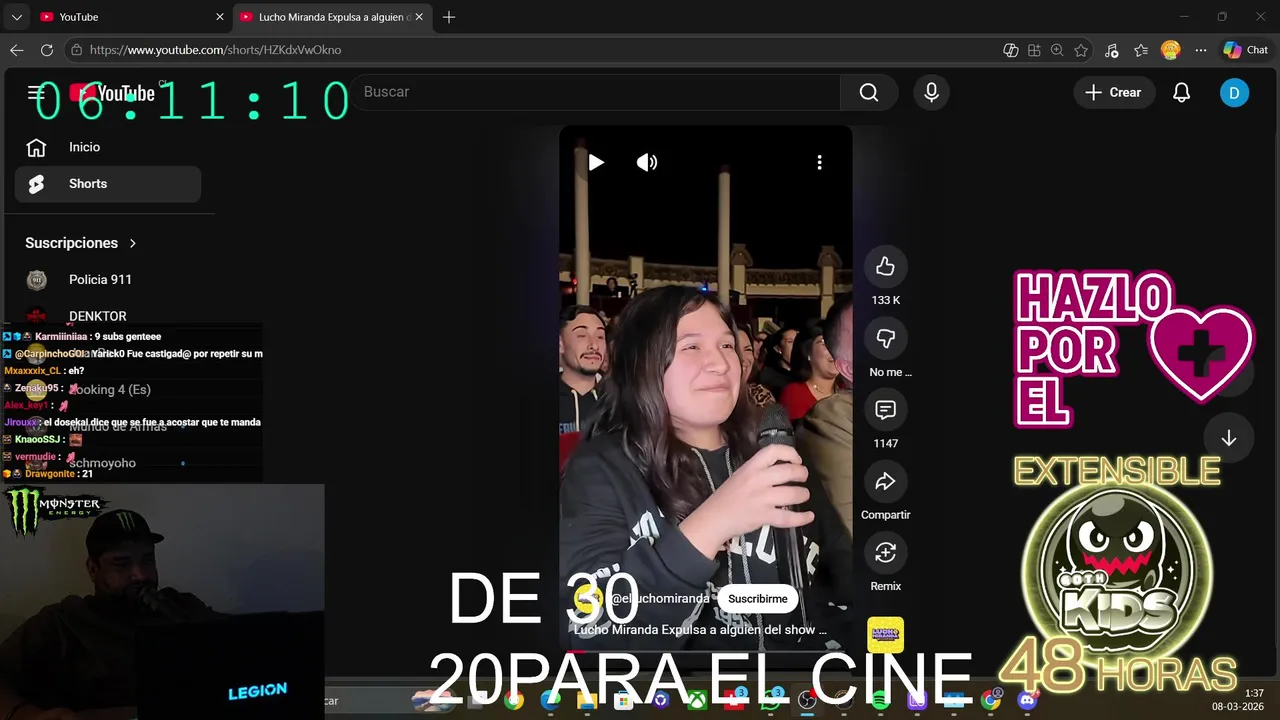Go back with the browser arrow
This screenshot has height=720, width=1280.
pos(17,50)
